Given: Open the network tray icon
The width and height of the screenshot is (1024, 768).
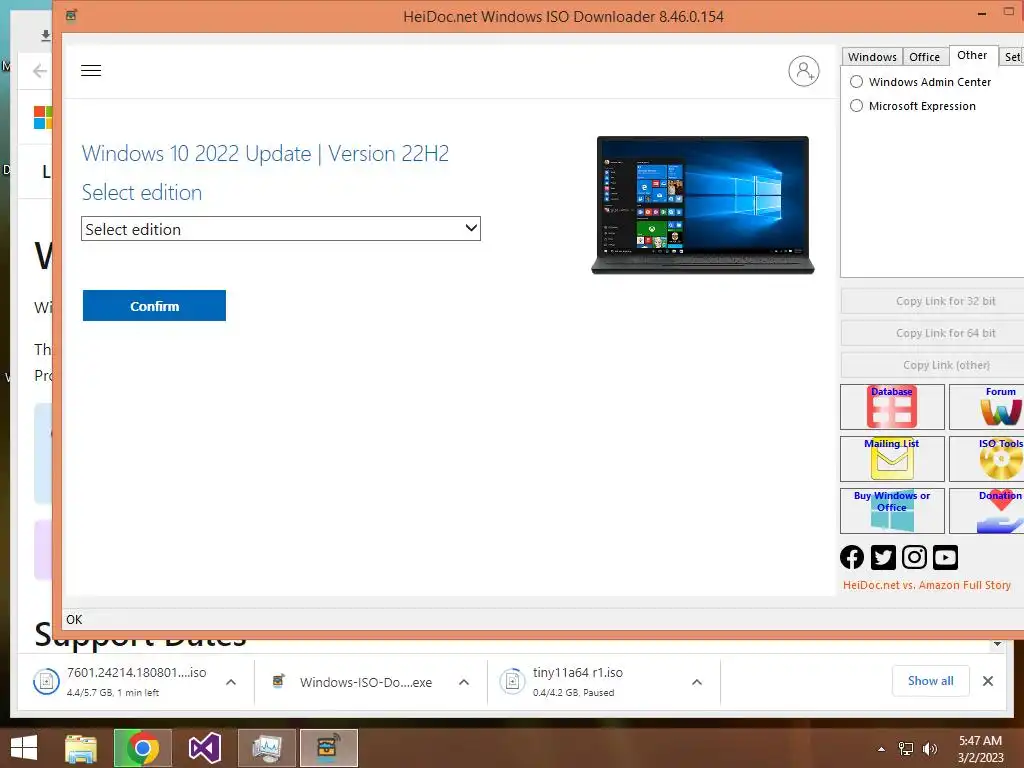Looking at the screenshot, I should tap(906, 749).
